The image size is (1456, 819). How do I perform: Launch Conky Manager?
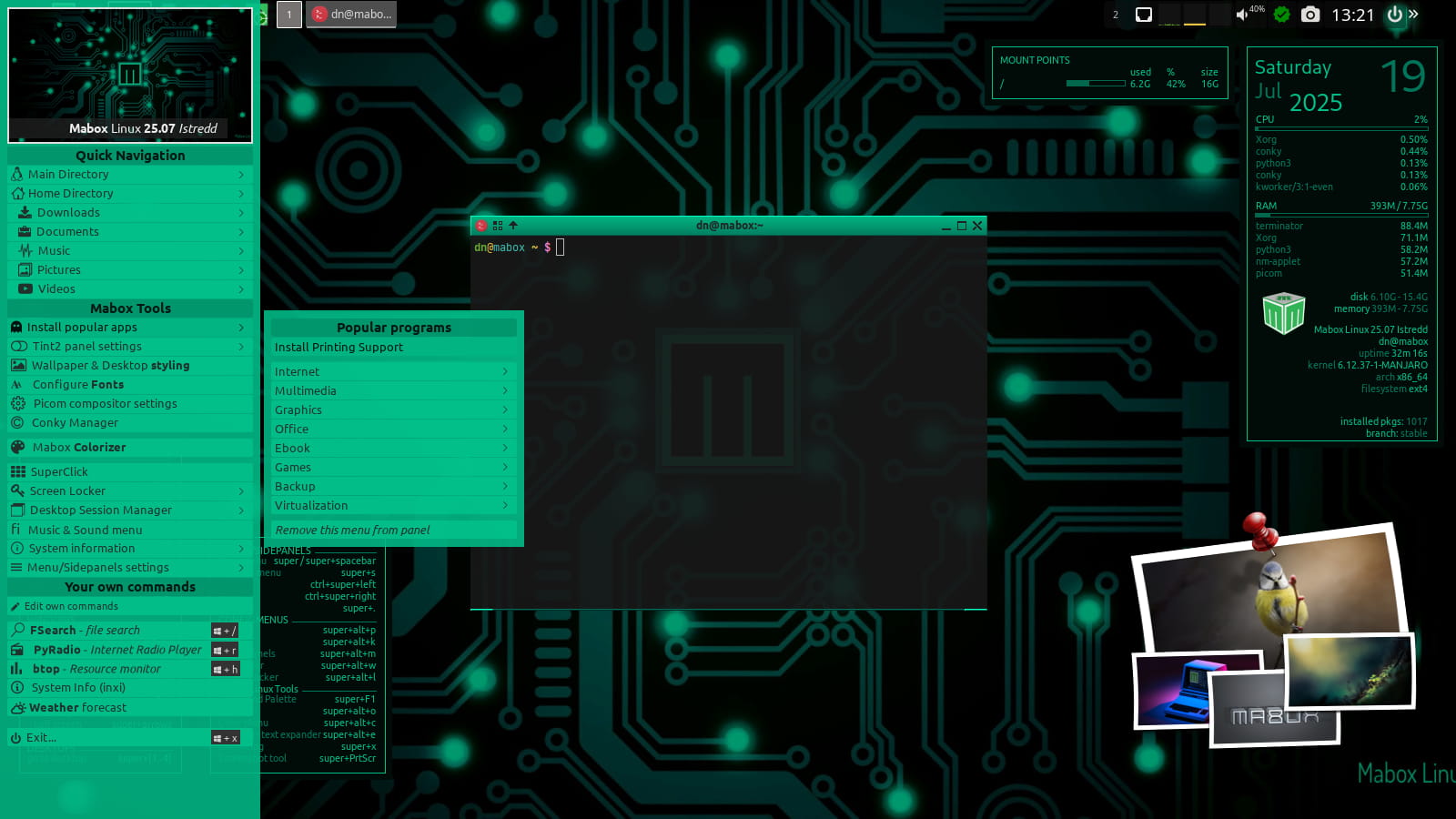(130, 422)
